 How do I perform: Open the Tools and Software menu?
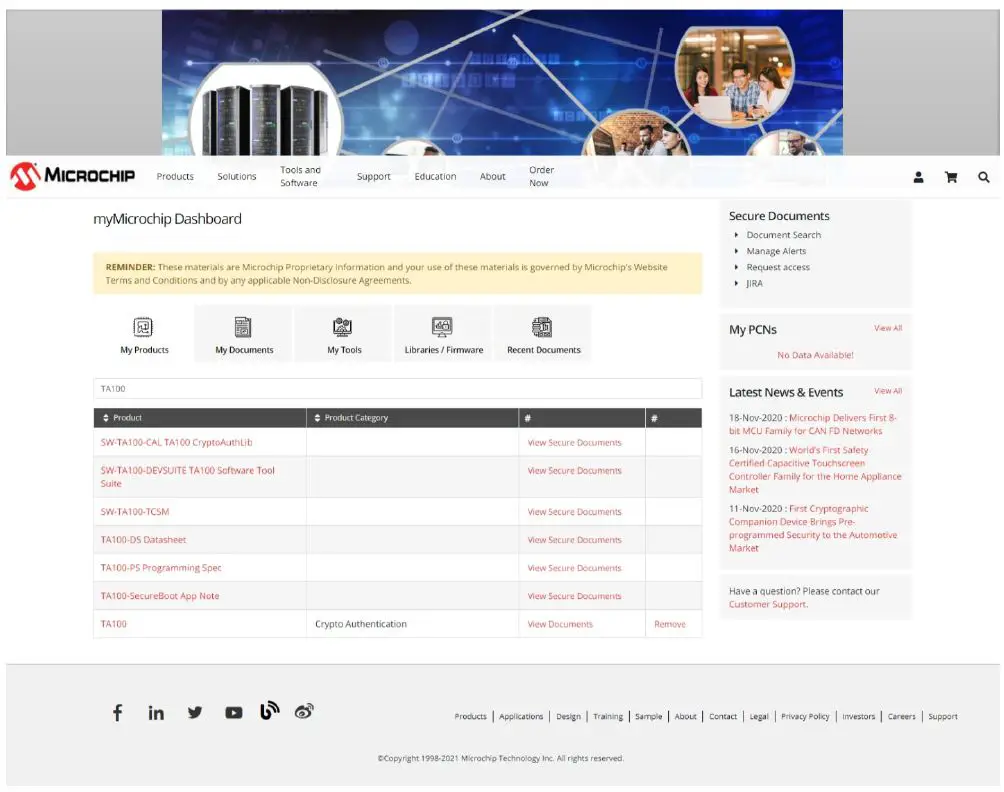click(x=300, y=176)
